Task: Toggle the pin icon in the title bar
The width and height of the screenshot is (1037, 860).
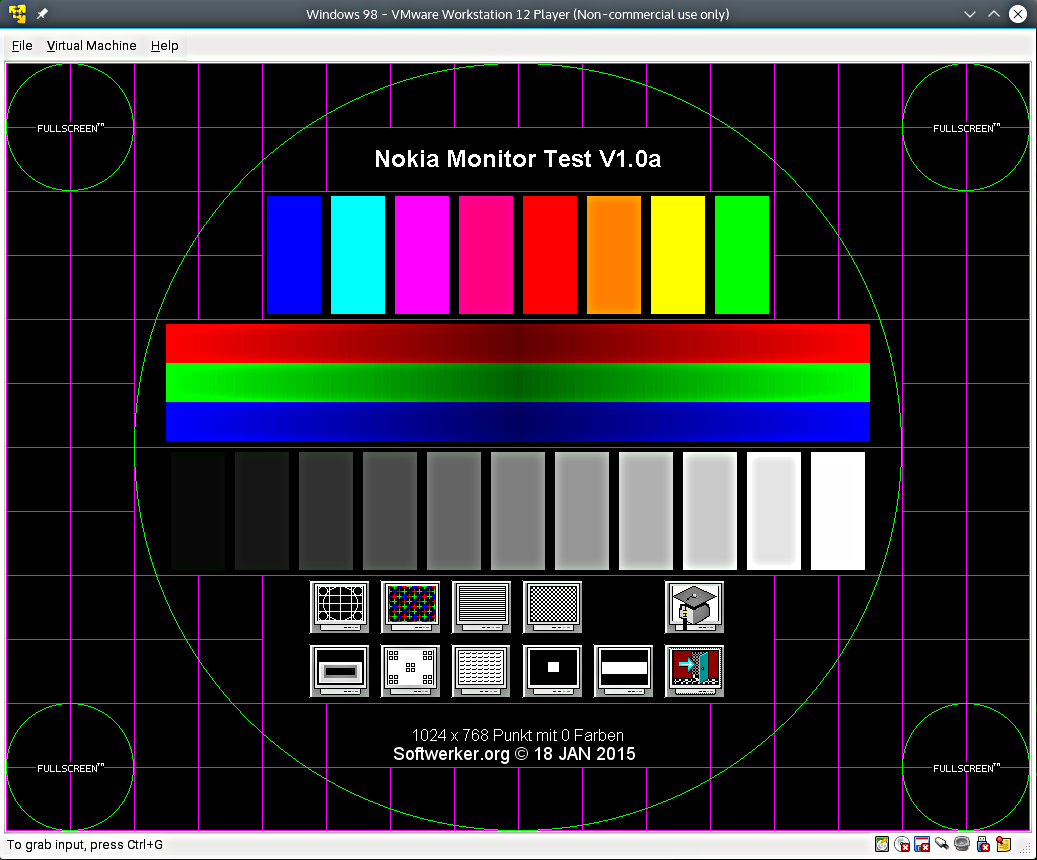Action: [42, 15]
